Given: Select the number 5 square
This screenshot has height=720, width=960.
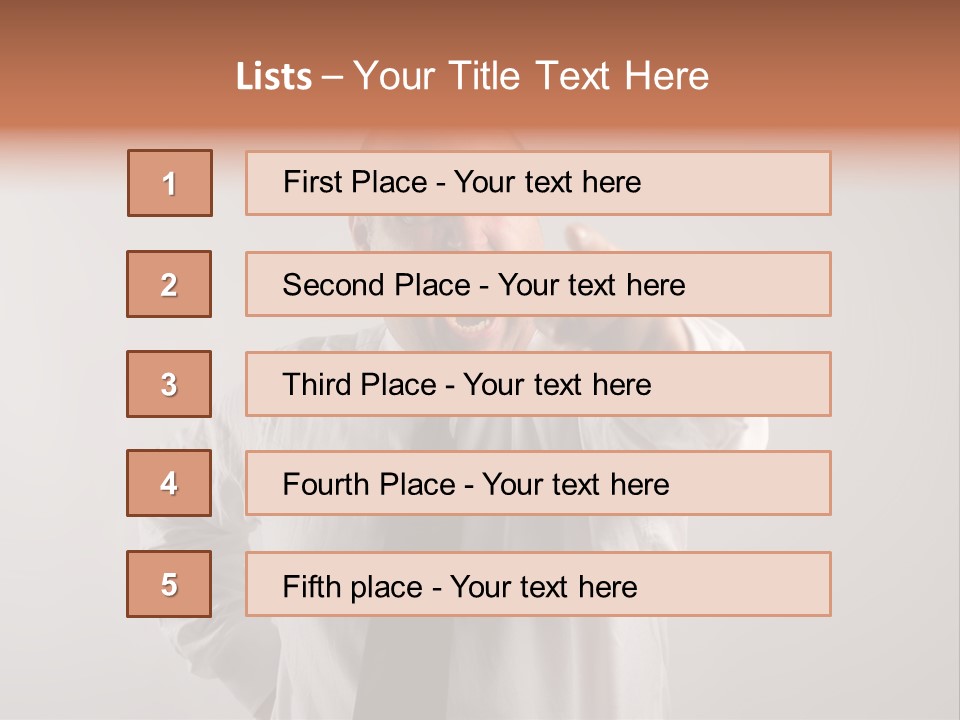Looking at the screenshot, I should [169, 584].
